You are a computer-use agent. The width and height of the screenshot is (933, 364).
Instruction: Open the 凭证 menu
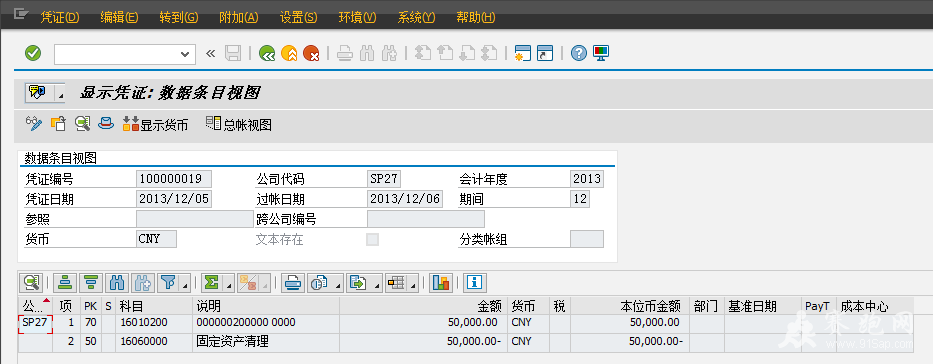pyautogui.click(x=60, y=17)
